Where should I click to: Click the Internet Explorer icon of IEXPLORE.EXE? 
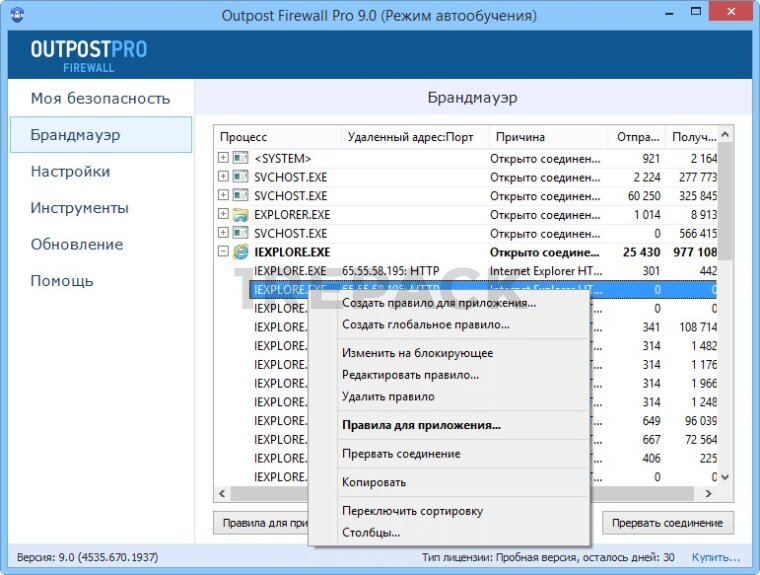tap(240, 252)
